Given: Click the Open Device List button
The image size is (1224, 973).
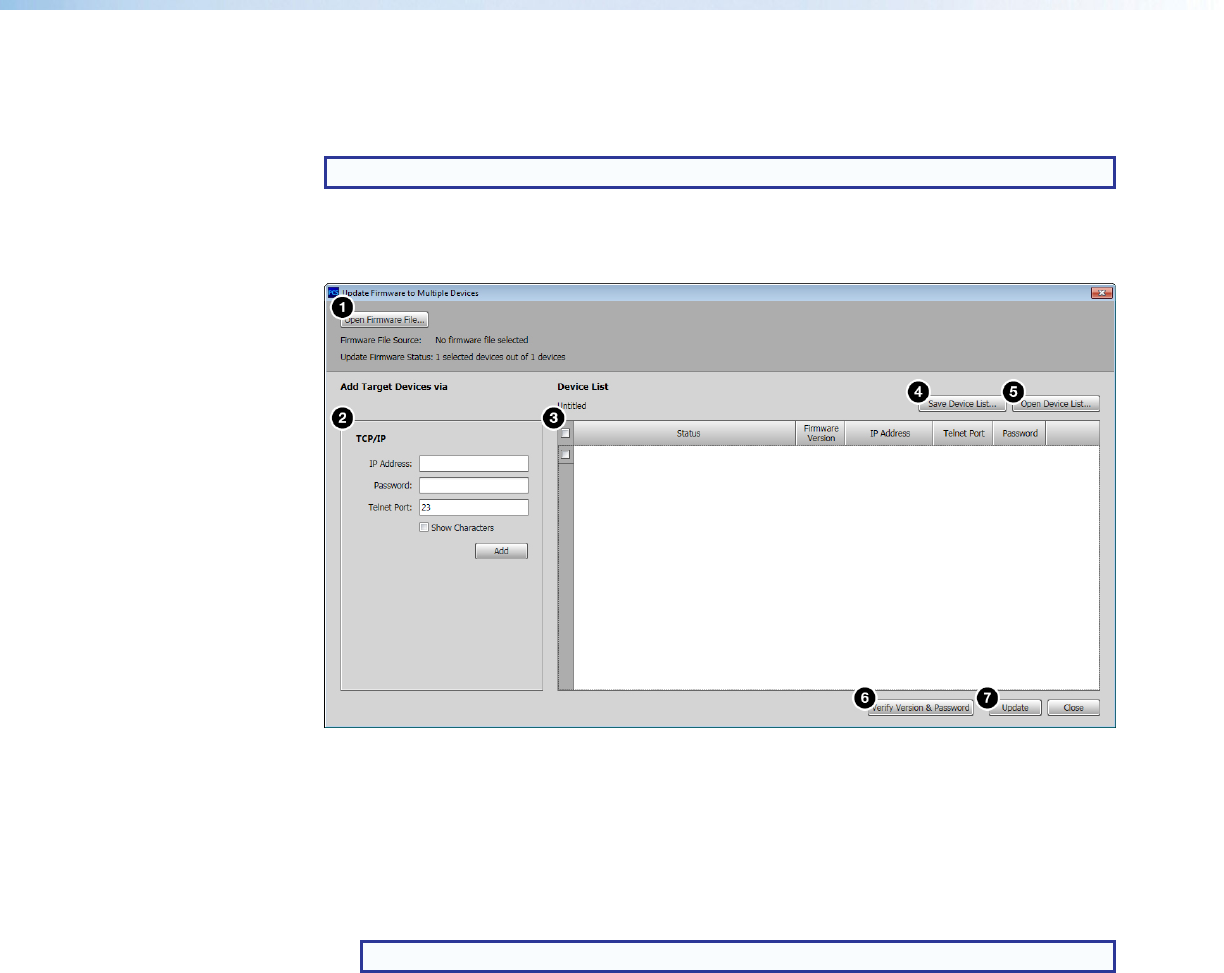Looking at the screenshot, I should (1056, 404).
